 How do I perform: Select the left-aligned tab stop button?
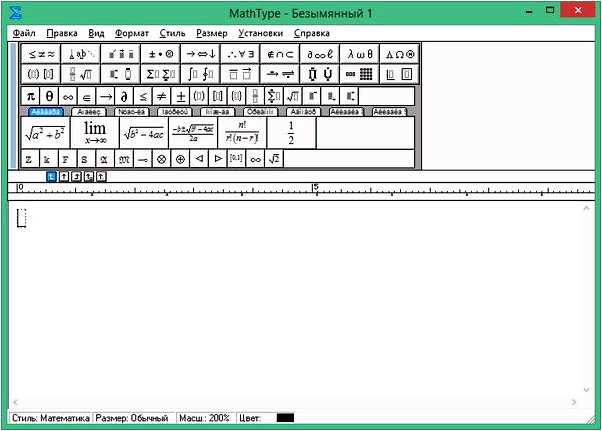51,177
